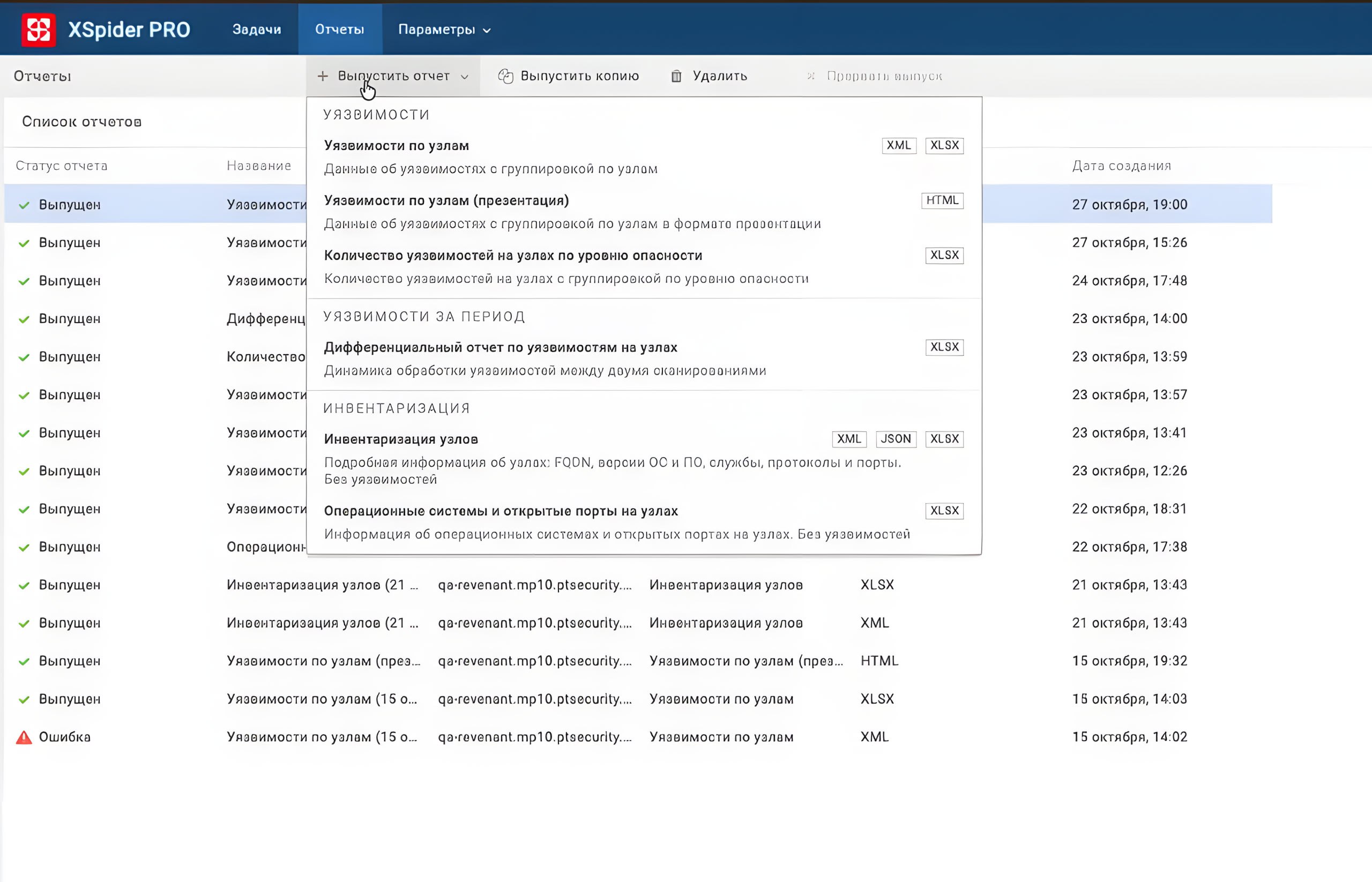The image size is (1372, 882).
Task: Switch to the Задачи section
Action: [x=257, y=29]
